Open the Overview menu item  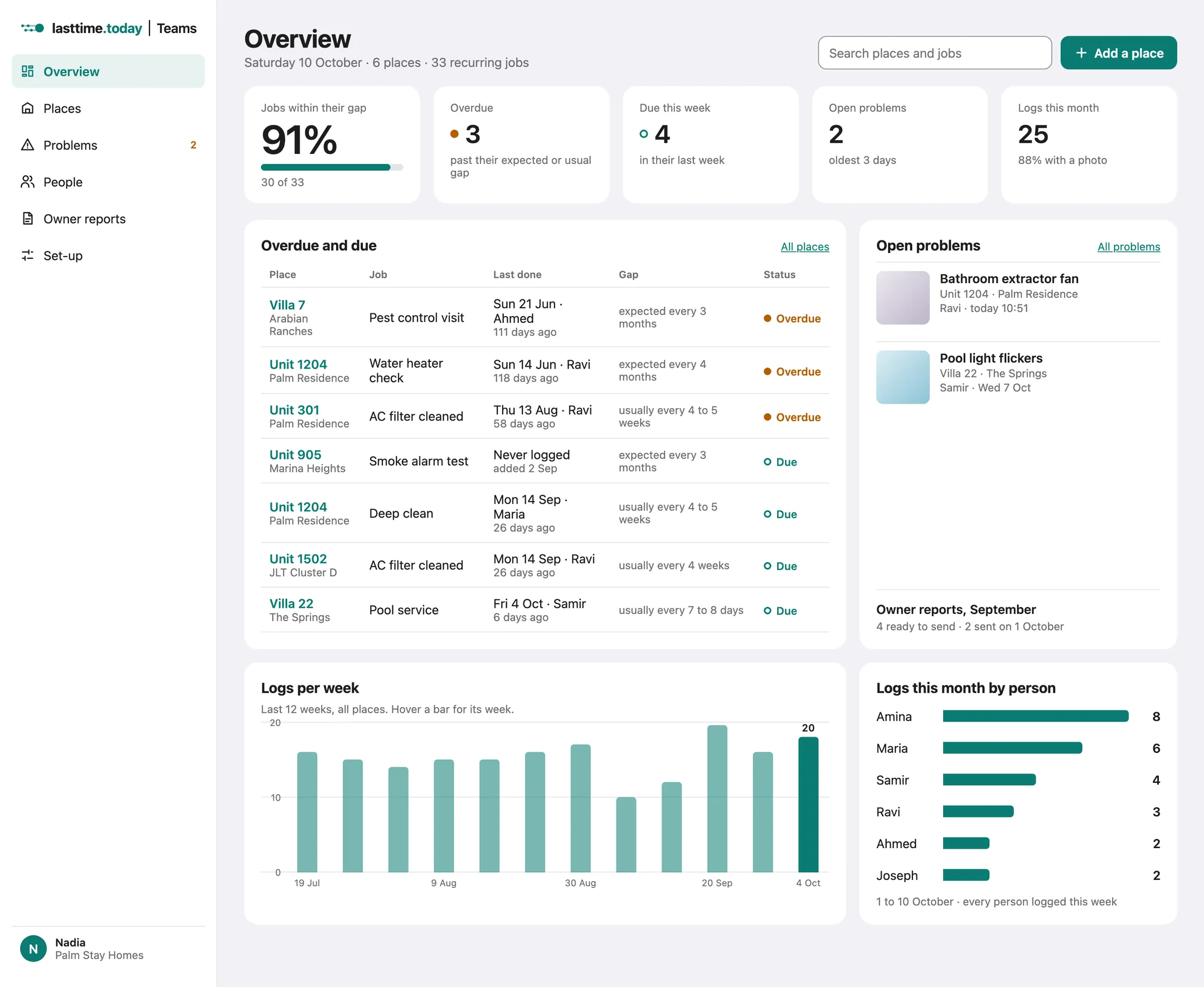click(108, 71)
